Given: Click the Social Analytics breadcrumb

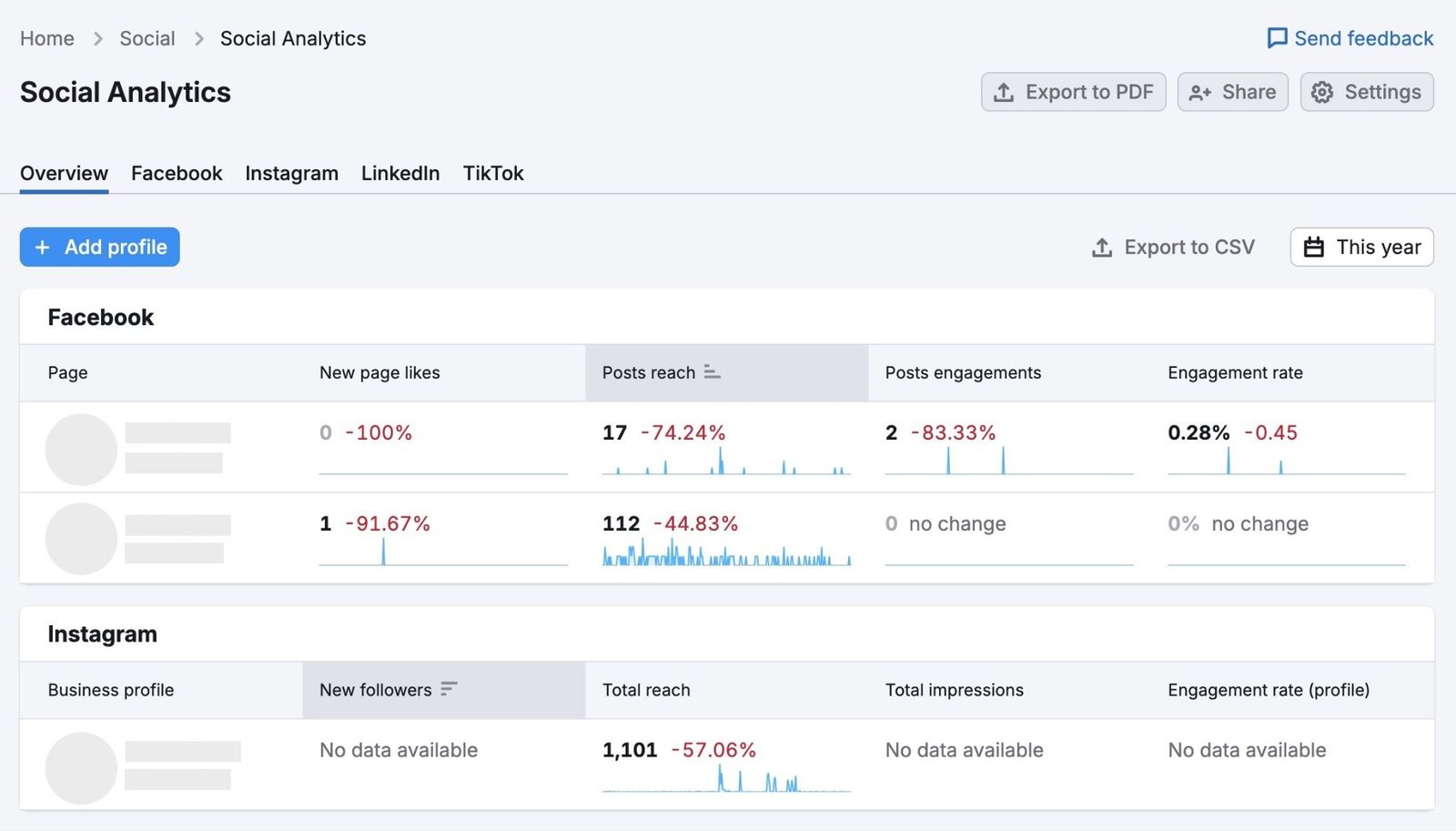Looking at the screenshot, I should 293,38.
